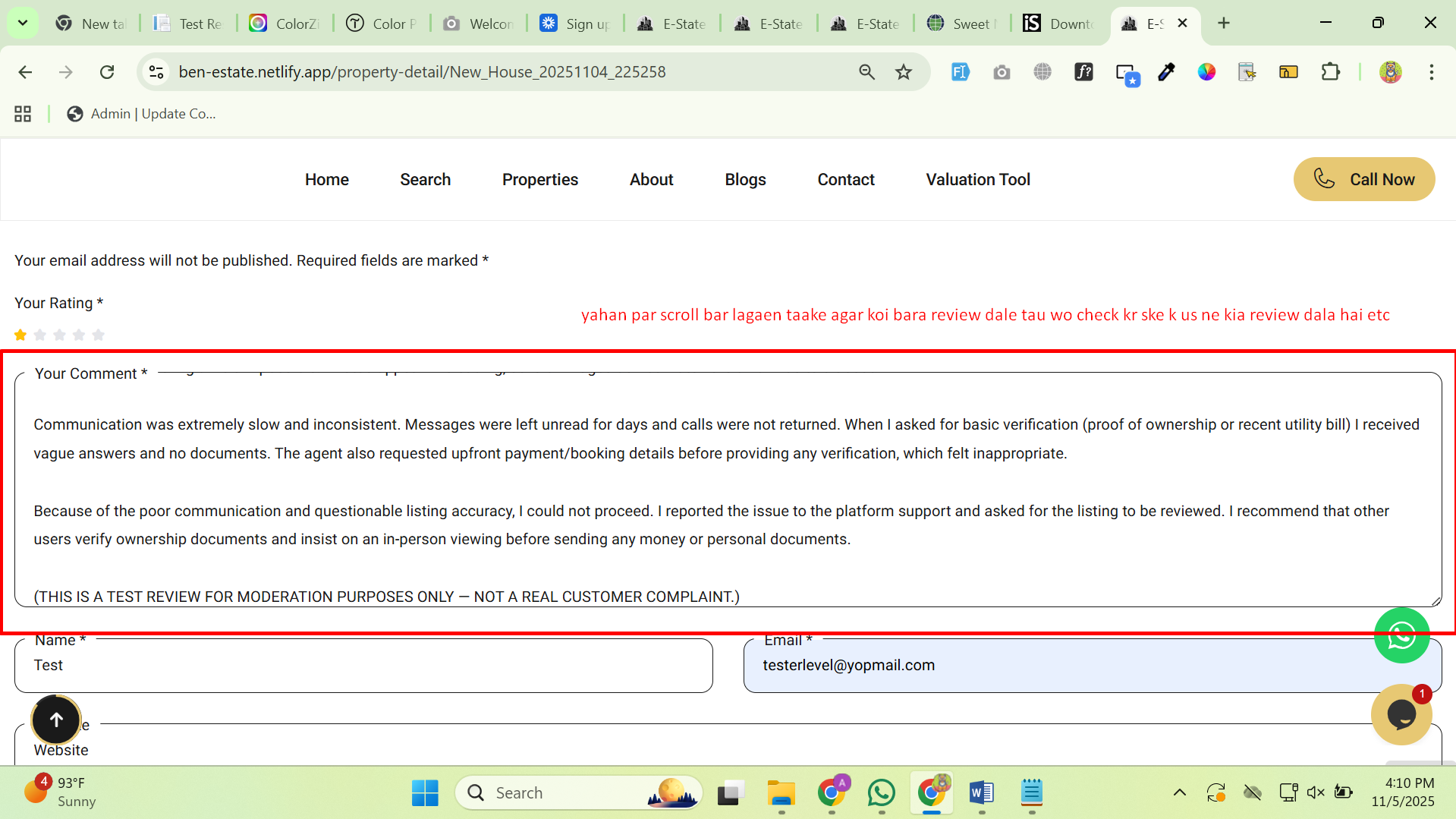1456x819 pixels.
Task: Click the floating WhatsApp chat icon
Action: pos(1401,635)
